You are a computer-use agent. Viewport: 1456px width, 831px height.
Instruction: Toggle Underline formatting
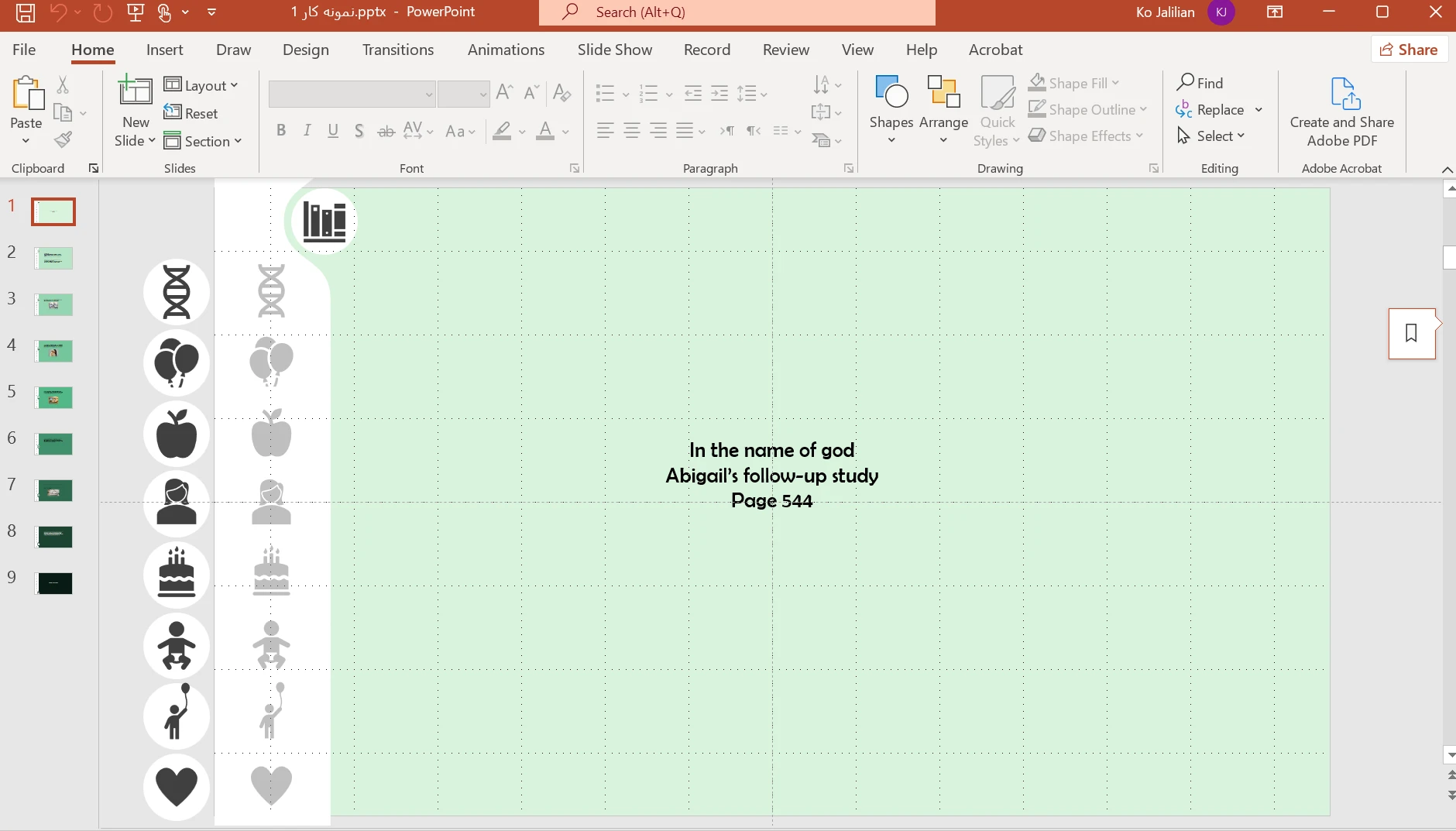[x=333, y=130]
